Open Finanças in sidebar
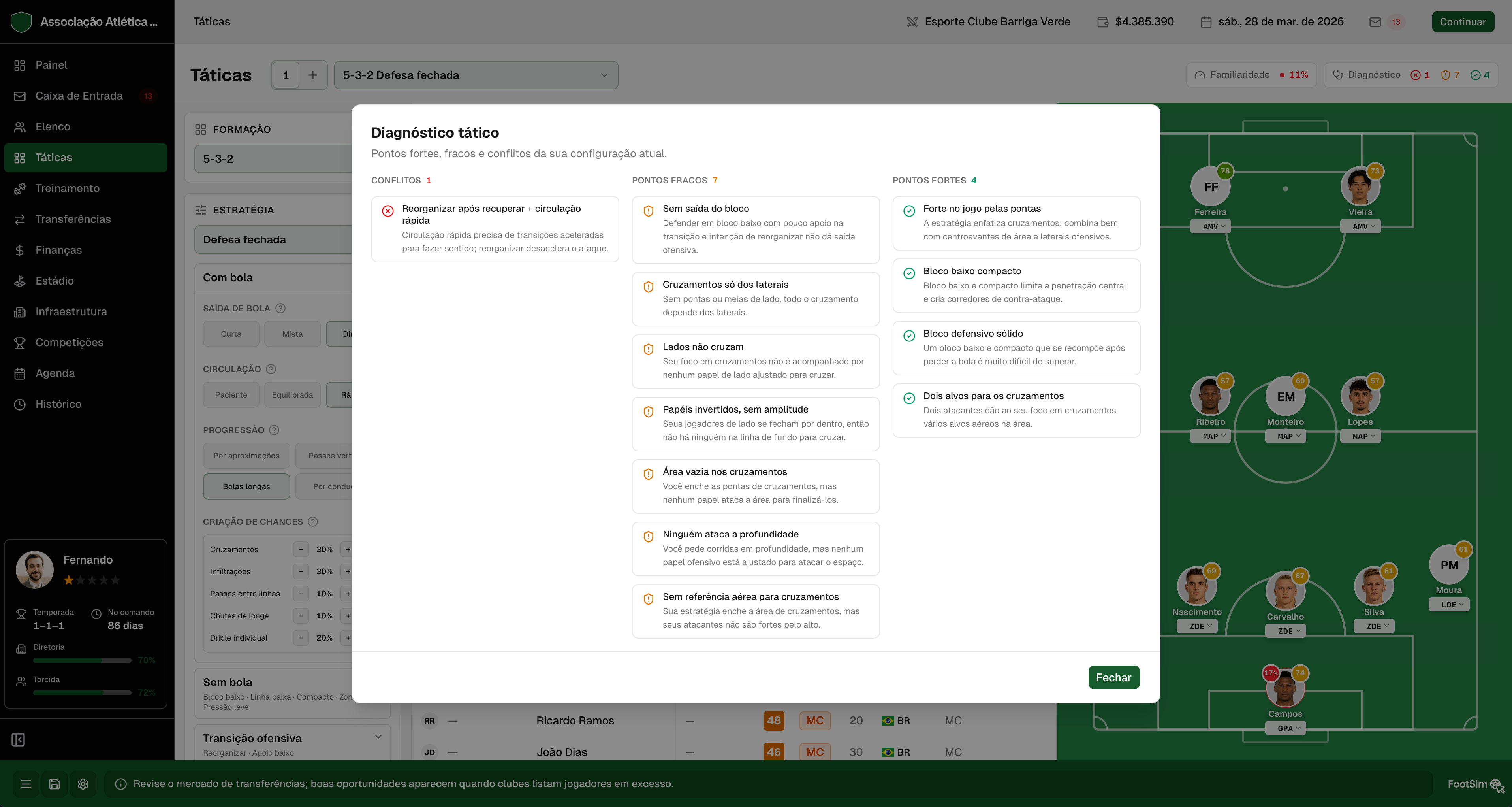 point(86,250)
